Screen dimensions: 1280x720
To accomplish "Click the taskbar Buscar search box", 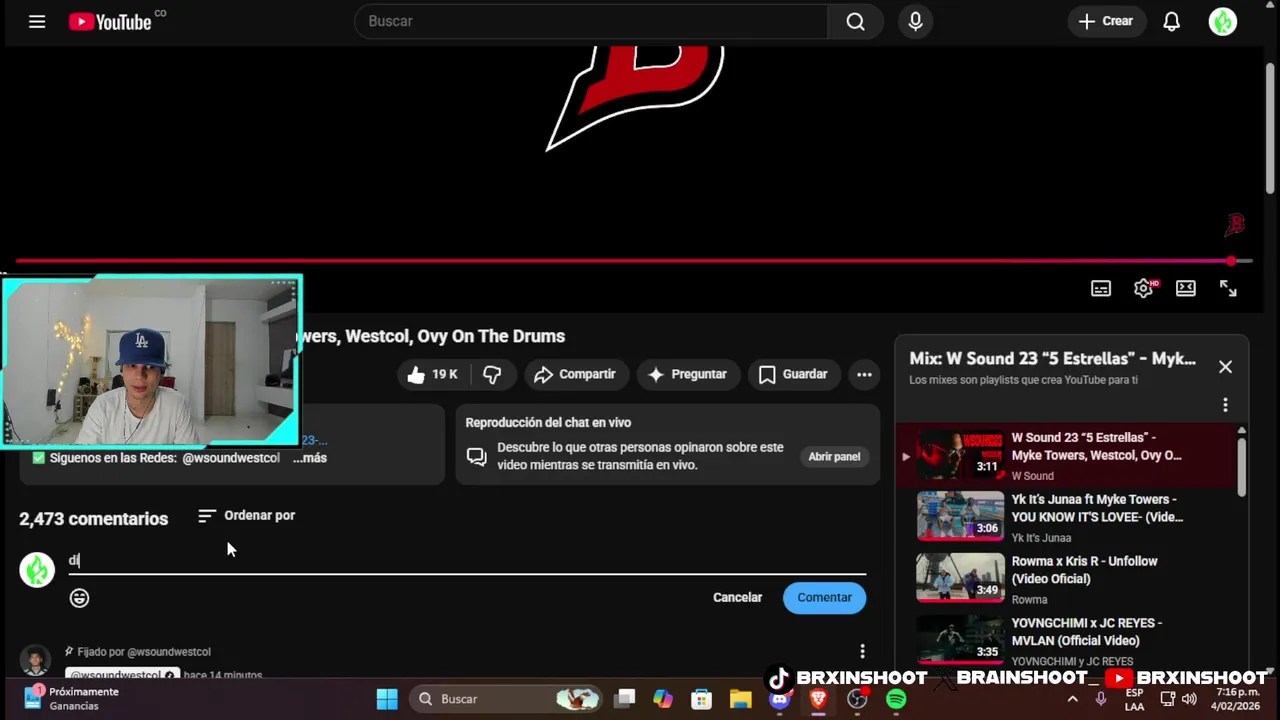I will (508, 699).
